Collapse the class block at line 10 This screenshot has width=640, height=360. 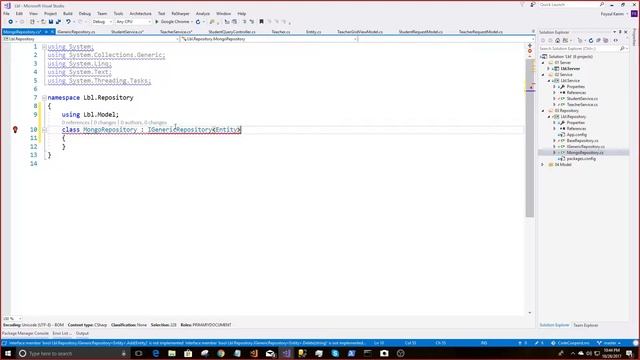pyautogui.click(x=44, y=129)
